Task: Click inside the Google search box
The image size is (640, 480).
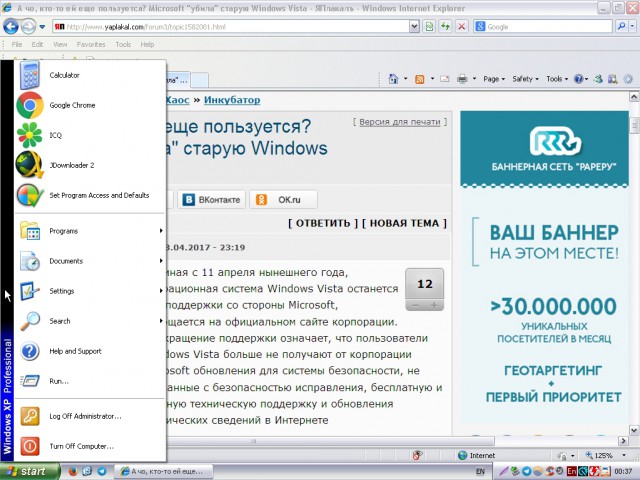Action: point(548,27)
